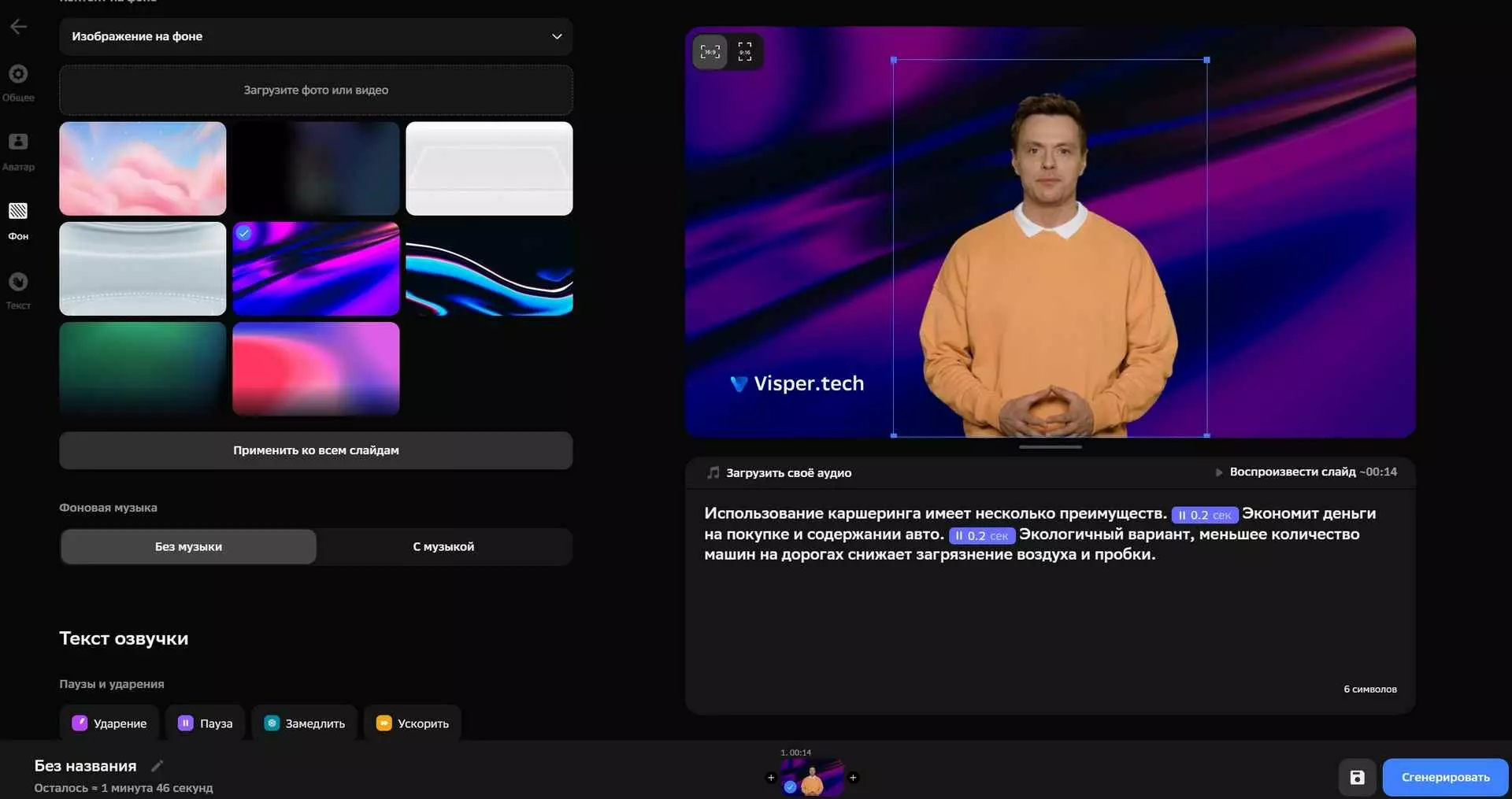The image size is (1512, 799).
Task: Choose the pink clouds background image
Action: [x=143, y=168]
